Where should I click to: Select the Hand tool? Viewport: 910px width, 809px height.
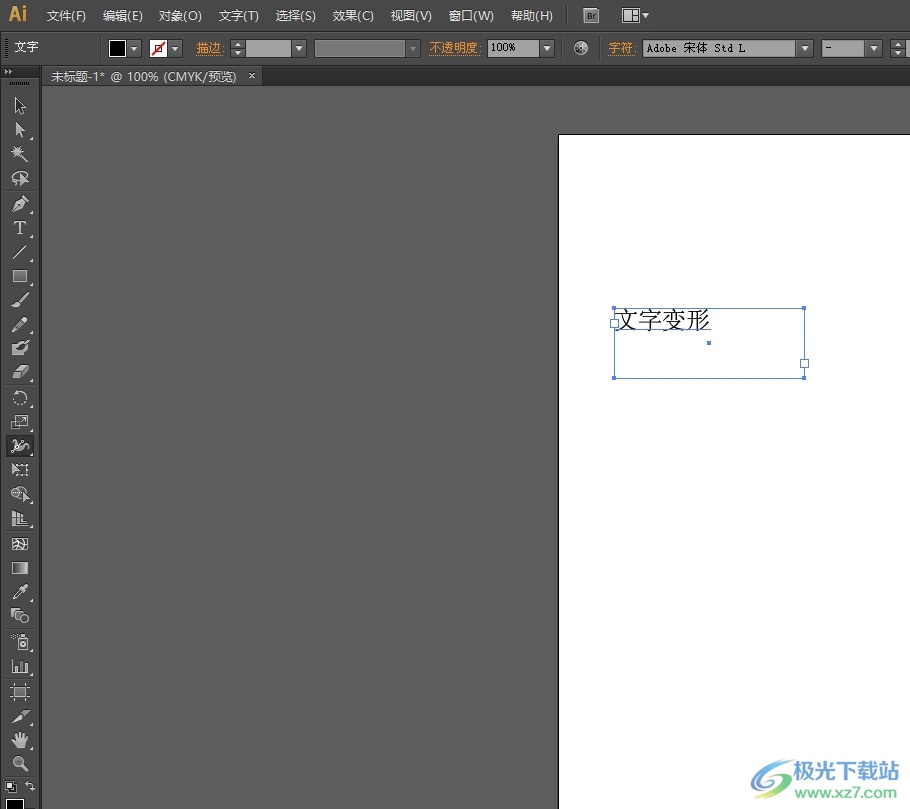19,740
